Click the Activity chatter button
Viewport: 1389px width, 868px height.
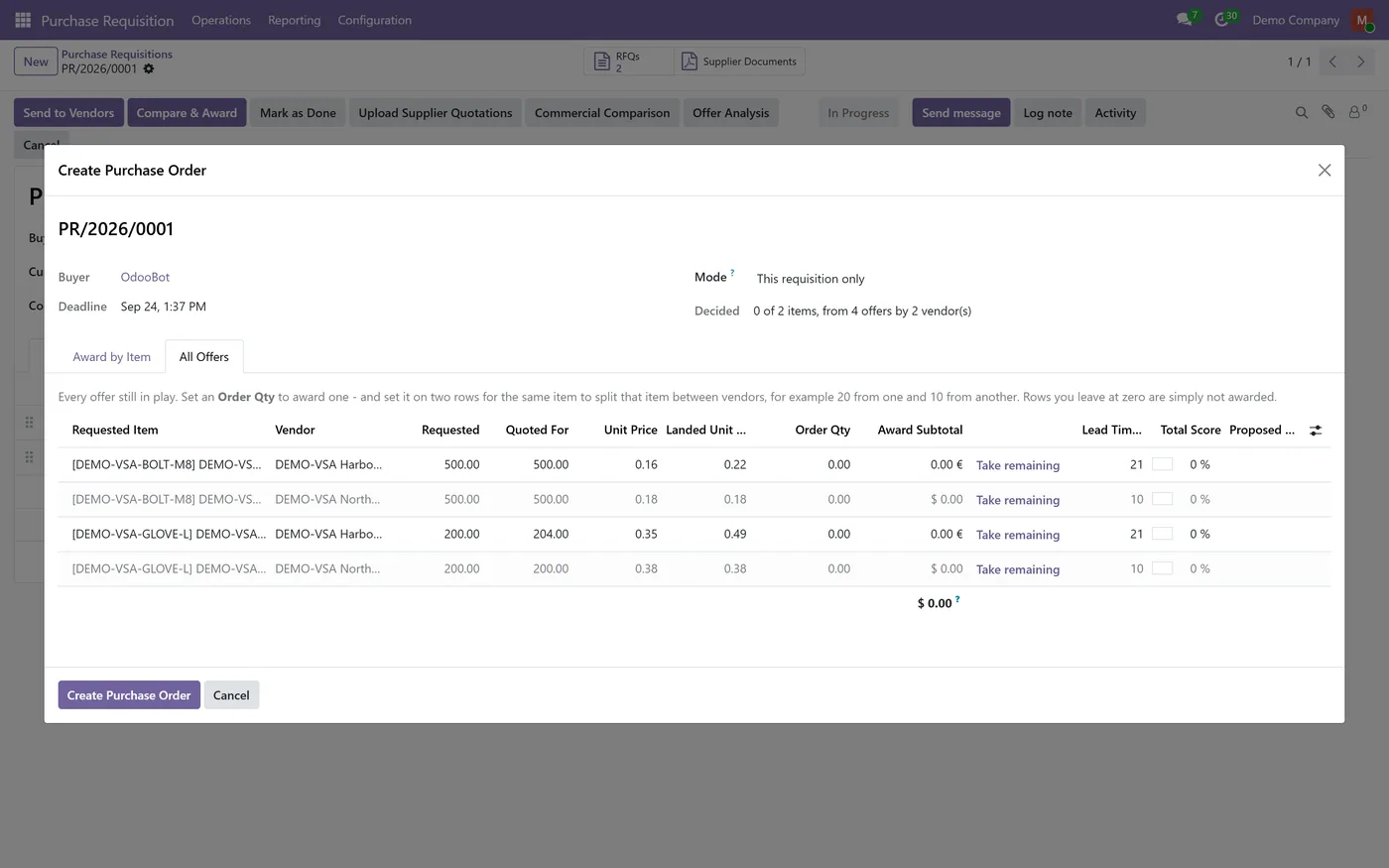pos(1115,113)
